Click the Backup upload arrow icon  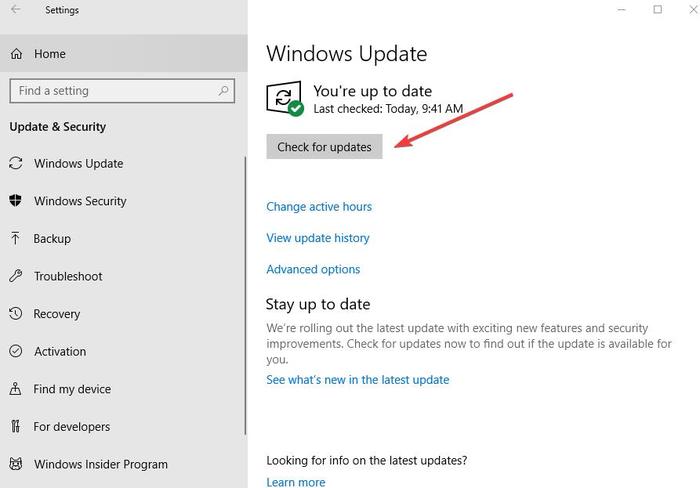tap(16, 238)
